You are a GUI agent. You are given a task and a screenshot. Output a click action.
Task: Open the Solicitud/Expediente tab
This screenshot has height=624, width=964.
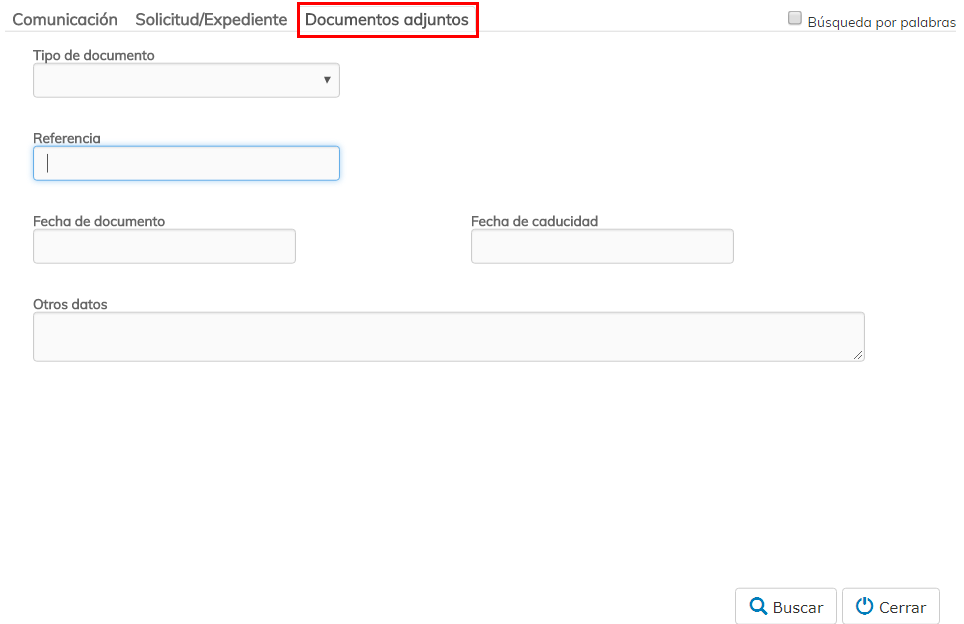pos(211,20)
